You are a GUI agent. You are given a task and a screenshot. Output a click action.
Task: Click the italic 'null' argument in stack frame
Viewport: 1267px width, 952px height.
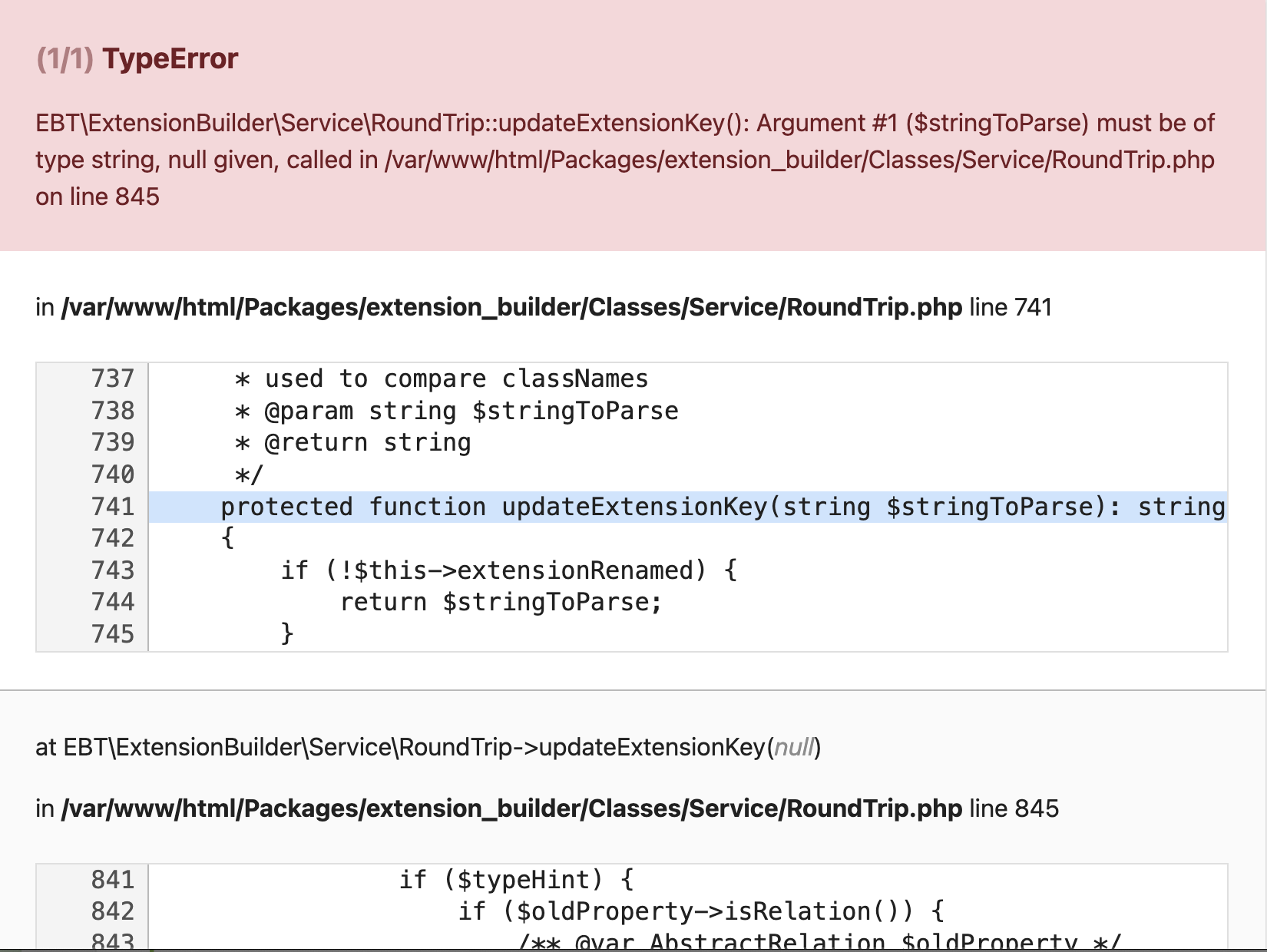tap(792, 745)
